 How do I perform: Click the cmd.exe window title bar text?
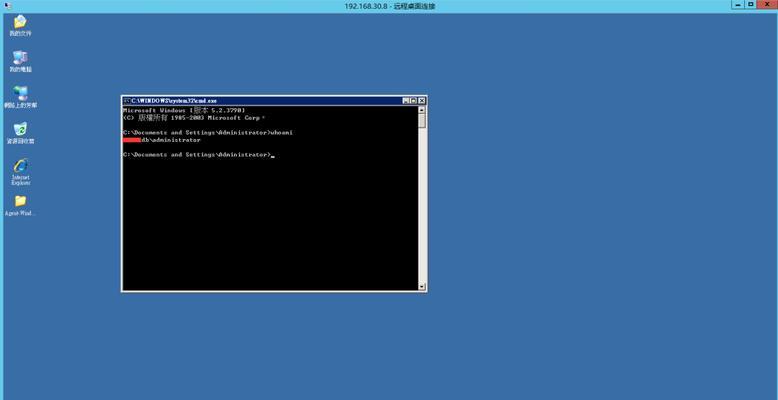pos(174,101)
